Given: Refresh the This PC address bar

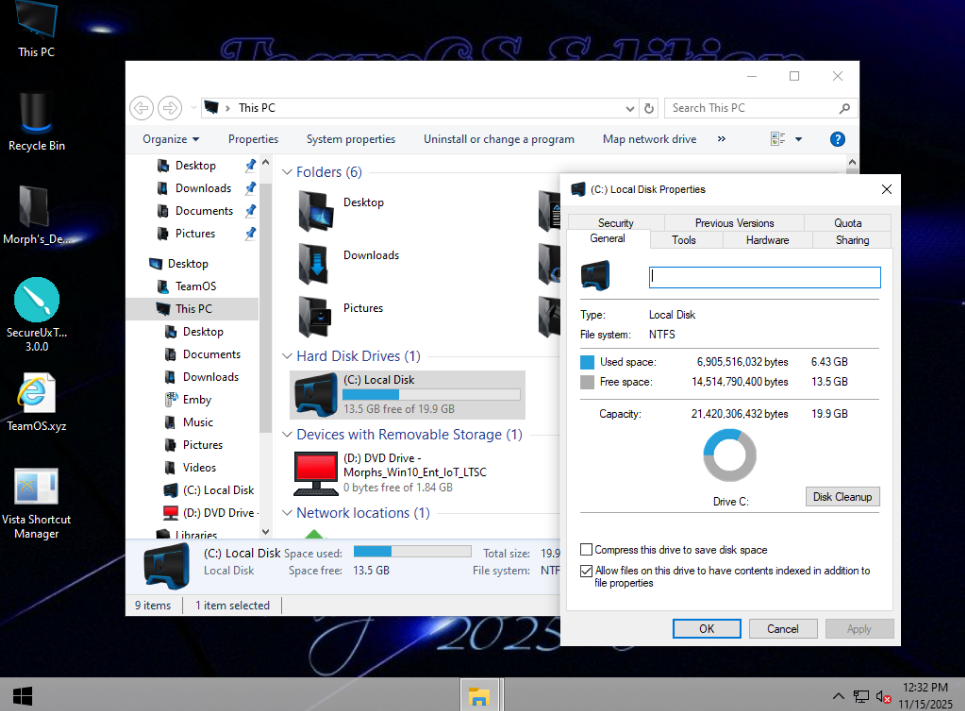Looking at the screenshot, I should pyautogui.click(x=649, y=108).
